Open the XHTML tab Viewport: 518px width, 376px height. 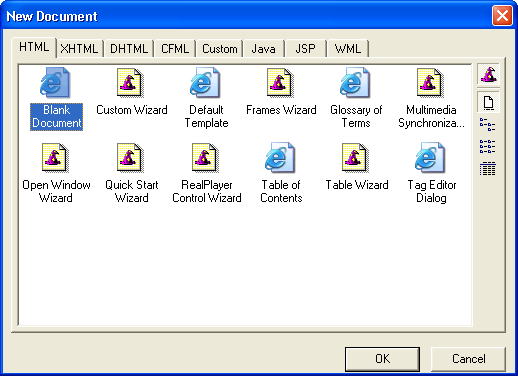coord(80,49)
